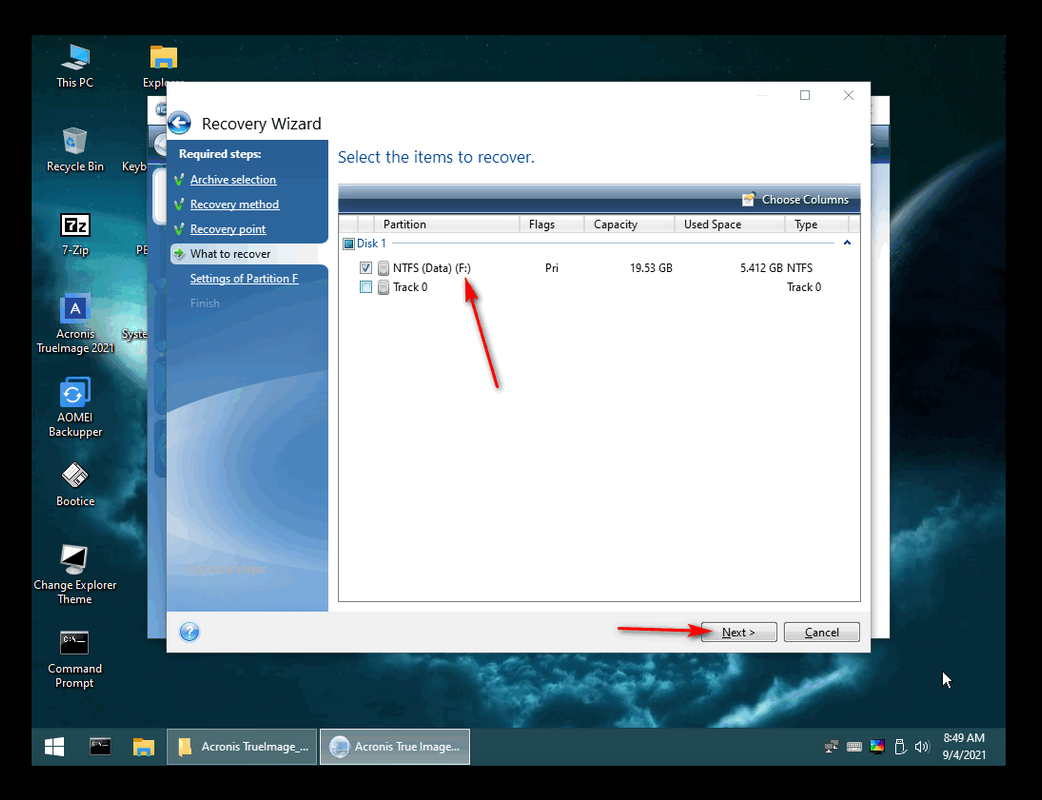
Task: Click the Track 0 drive icon
Action: tap(383, 287)
